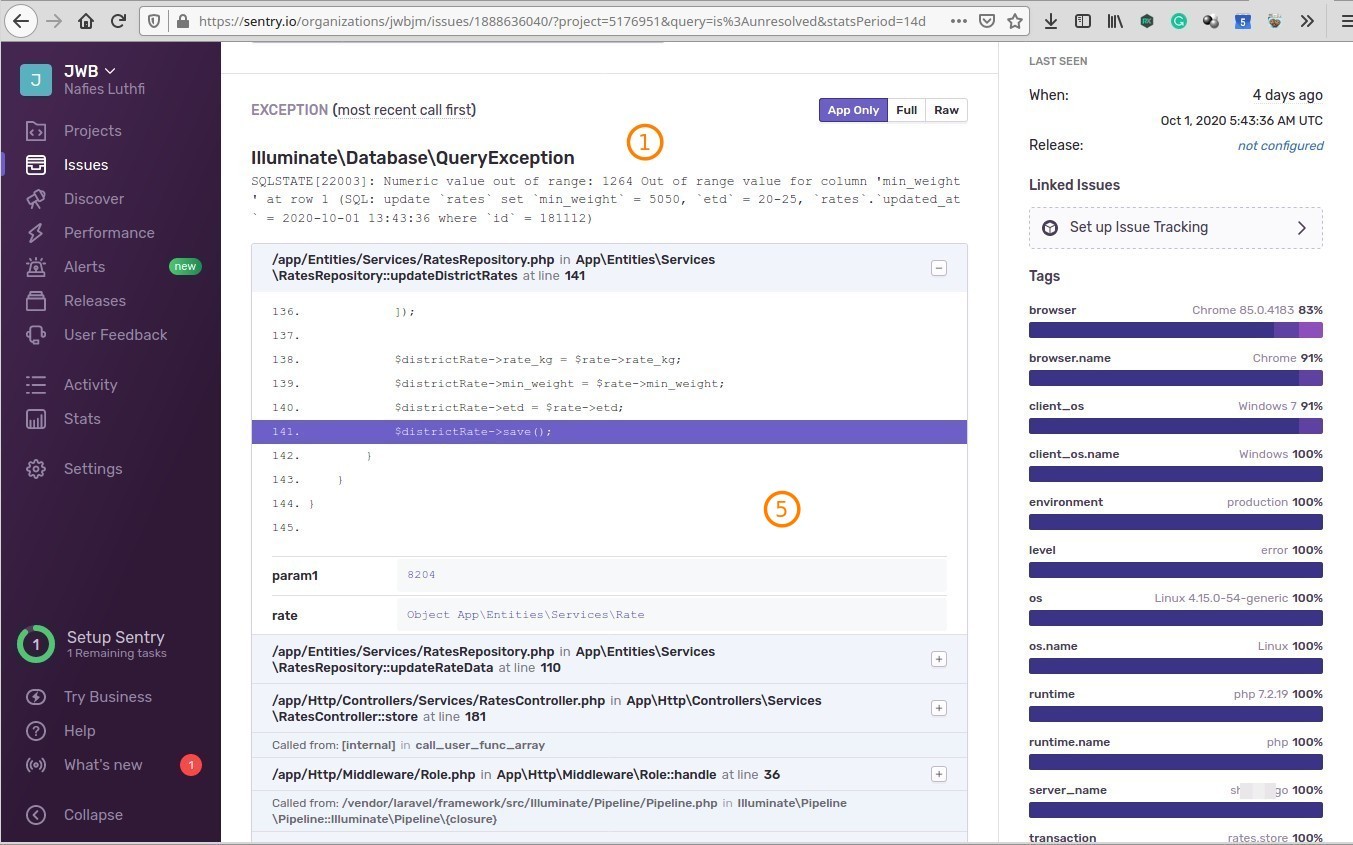This screenshot has width=1353, height=845.
Task: Click the os.name tag label
Action: tap(1053, 646)
